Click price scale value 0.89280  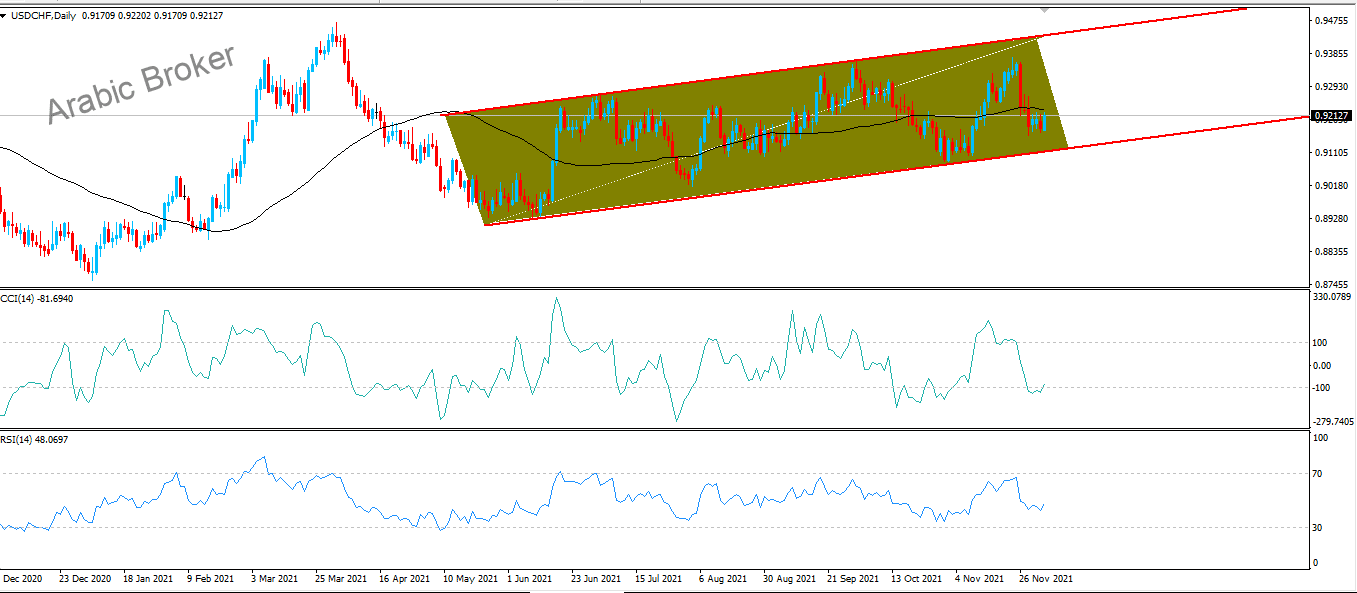point(1332,218)
